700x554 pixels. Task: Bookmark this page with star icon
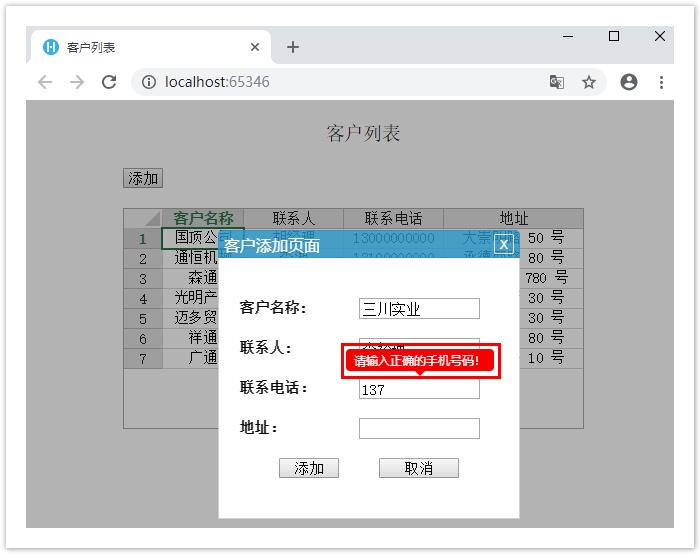[x=589, y=82]
